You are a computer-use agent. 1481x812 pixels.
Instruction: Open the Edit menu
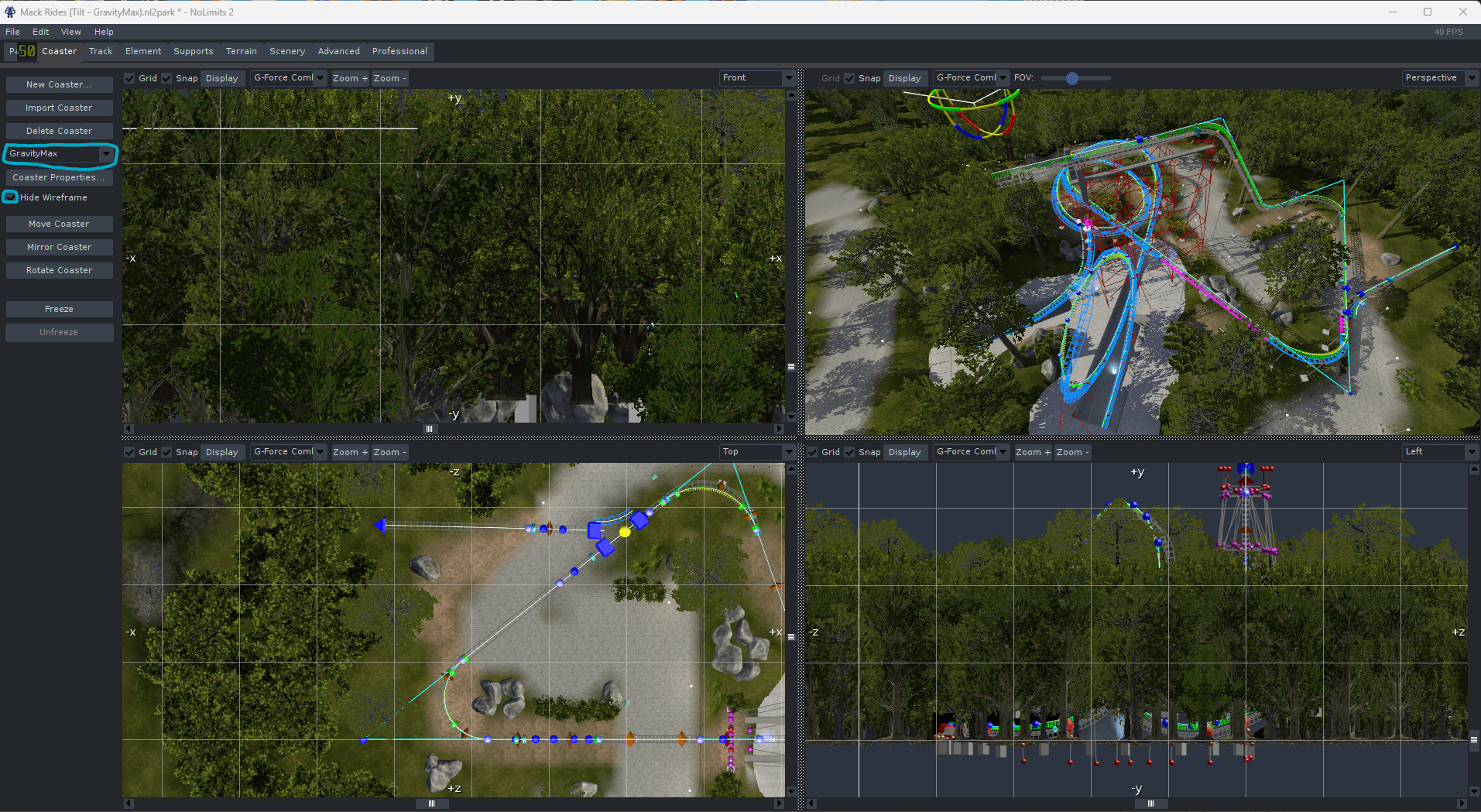pos(41,32)
